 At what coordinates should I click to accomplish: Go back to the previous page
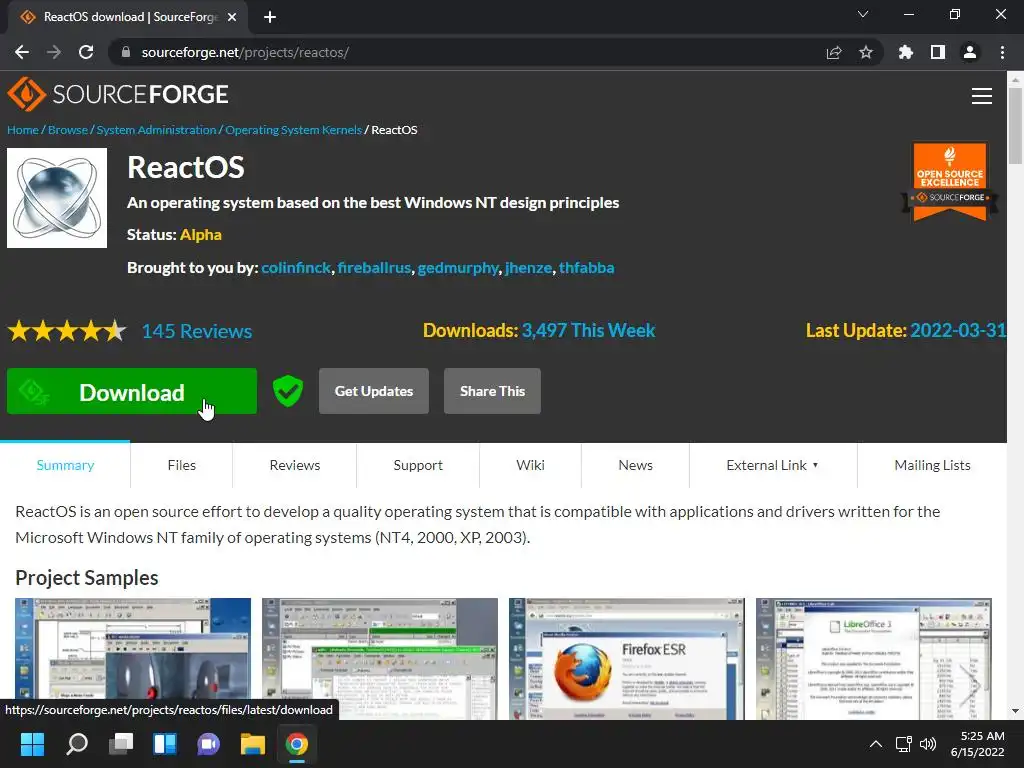coord(22,52)
